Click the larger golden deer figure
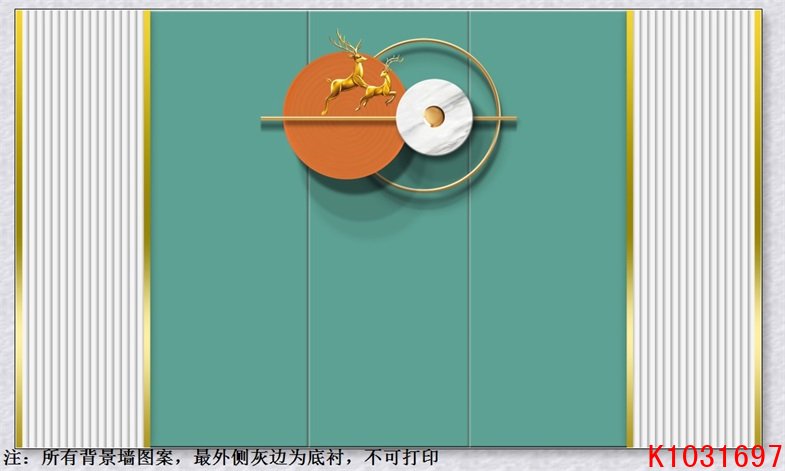Viewport: 785px width, 471px height. [x=344, y=72]
